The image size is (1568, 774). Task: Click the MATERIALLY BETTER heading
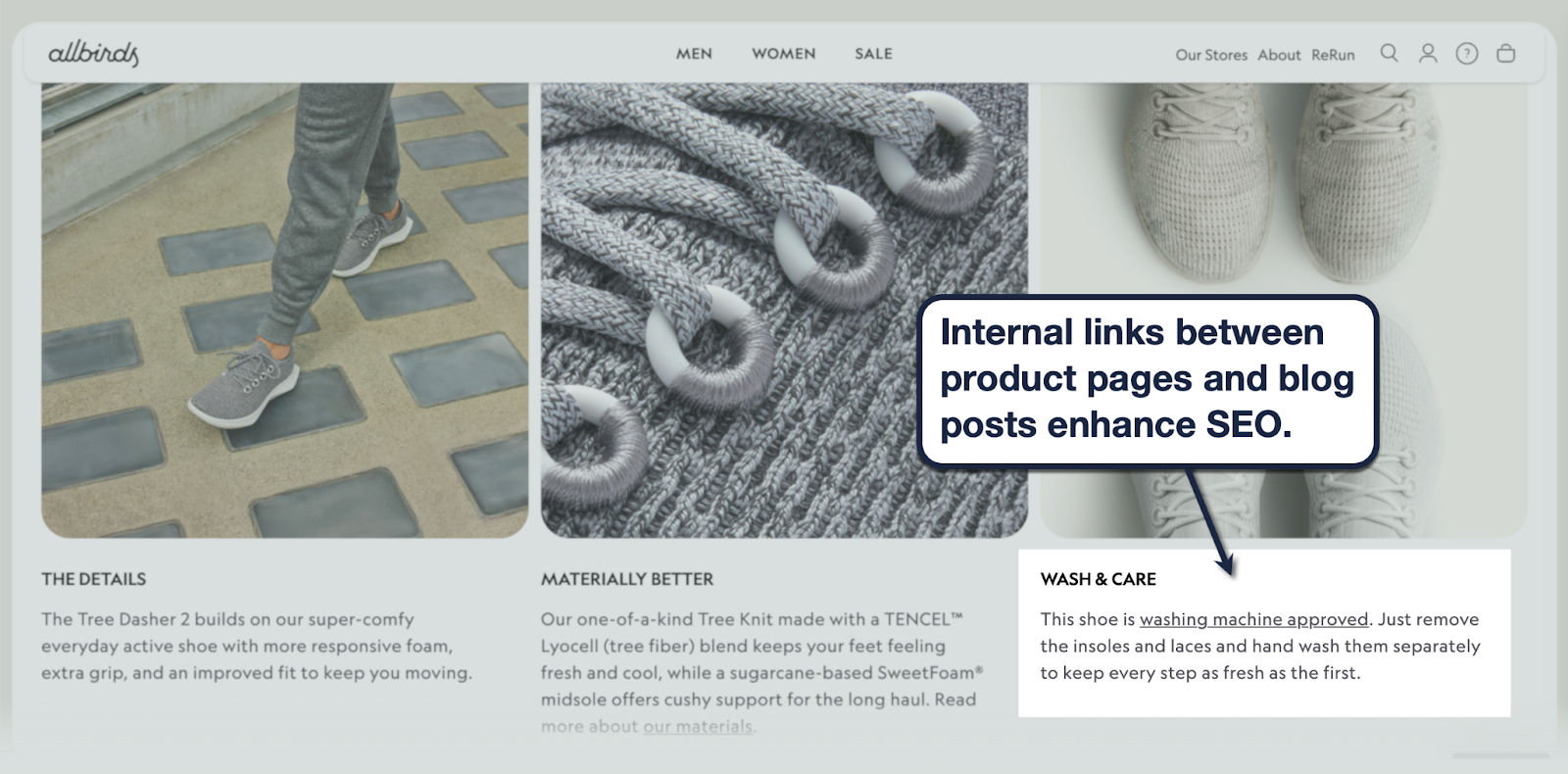627,579
